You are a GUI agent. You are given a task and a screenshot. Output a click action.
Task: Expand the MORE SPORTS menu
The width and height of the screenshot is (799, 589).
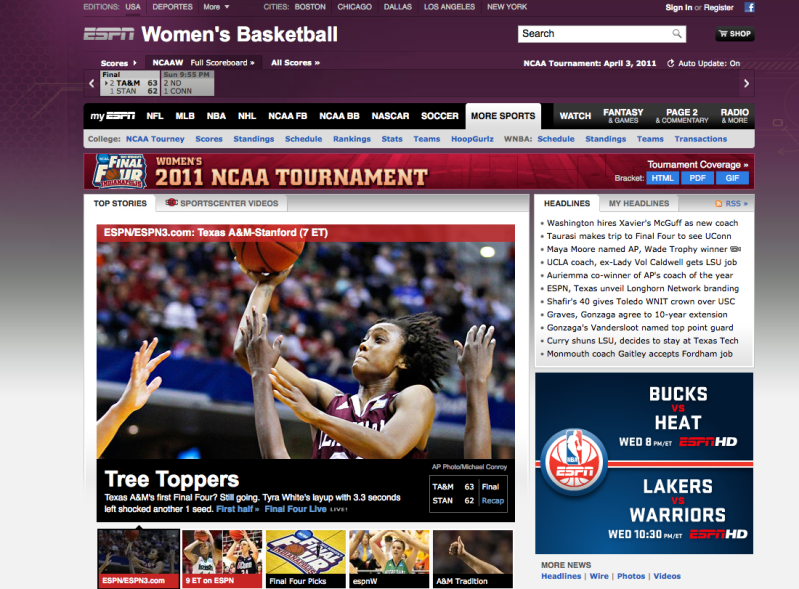[x=503, y=116]
